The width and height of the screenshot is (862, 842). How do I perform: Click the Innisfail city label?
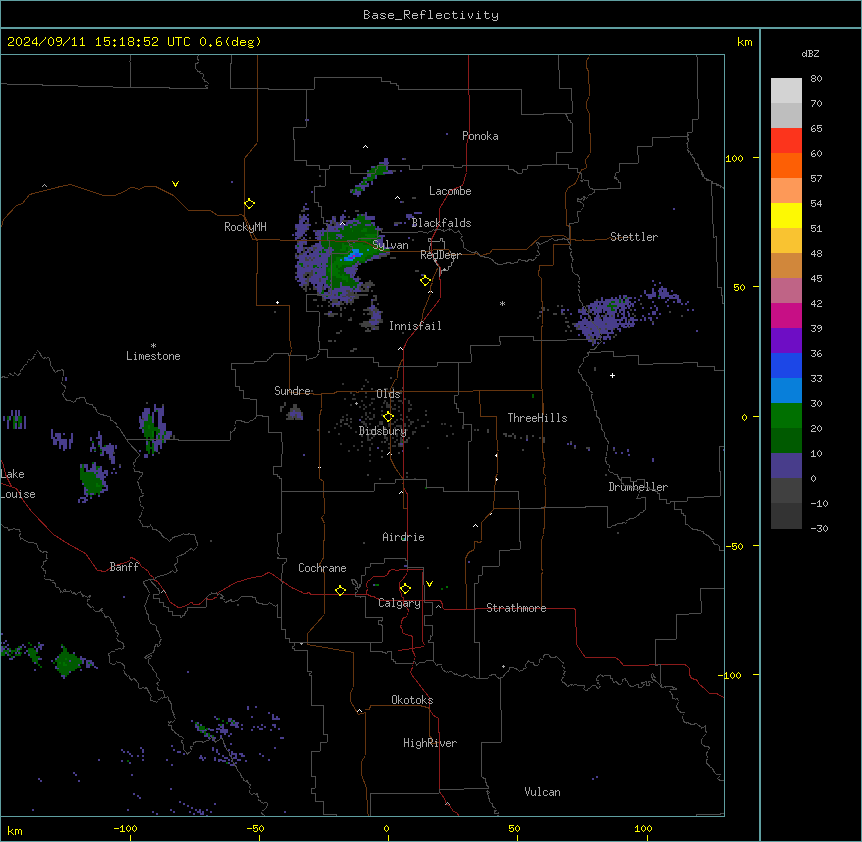pos(415,326)
